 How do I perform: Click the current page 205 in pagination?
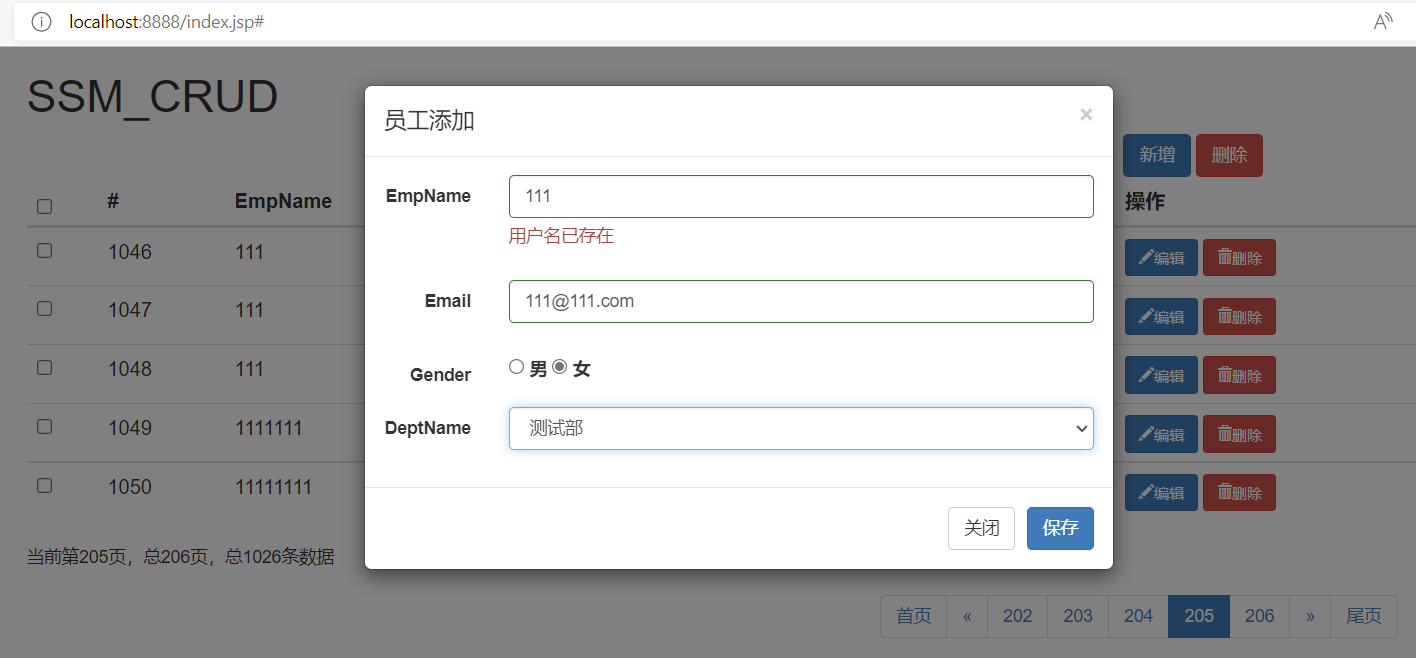1199,616
